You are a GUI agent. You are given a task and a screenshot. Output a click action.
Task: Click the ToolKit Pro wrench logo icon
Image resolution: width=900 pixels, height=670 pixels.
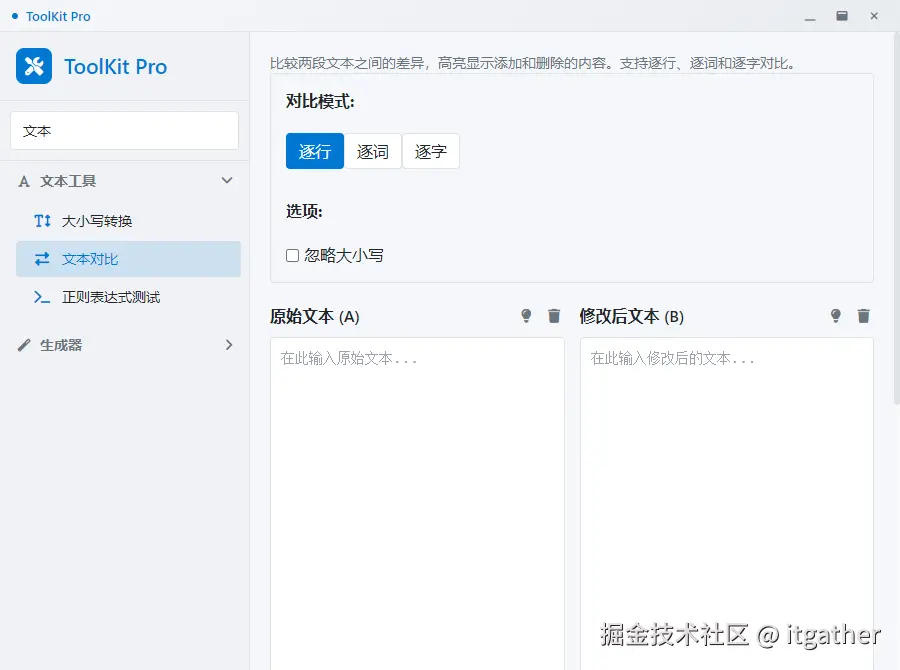pyautogui.click(x=34, y=66)
